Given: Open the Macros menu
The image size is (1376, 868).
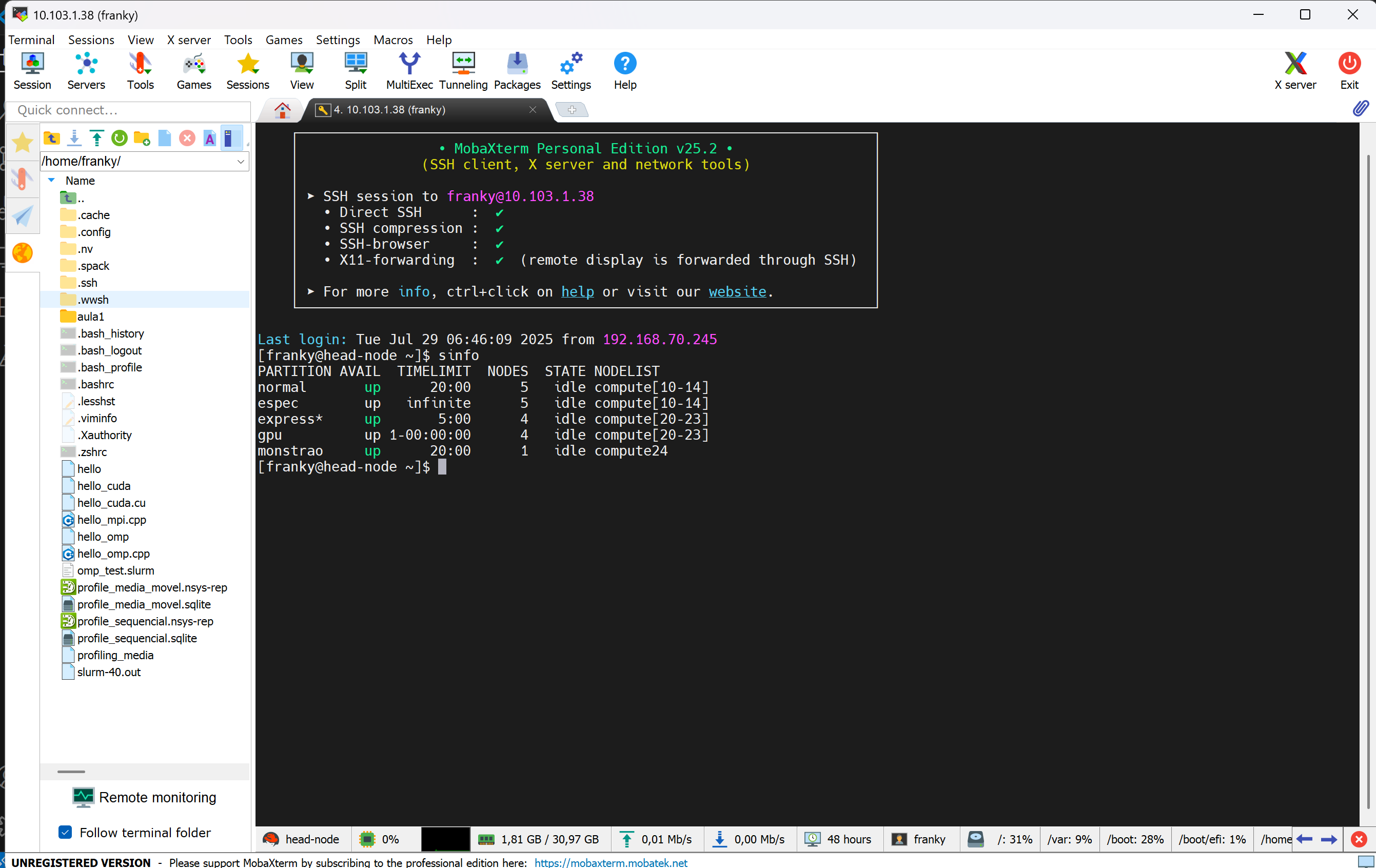Looking at the screenshot, I should click(x=392, y=40).
